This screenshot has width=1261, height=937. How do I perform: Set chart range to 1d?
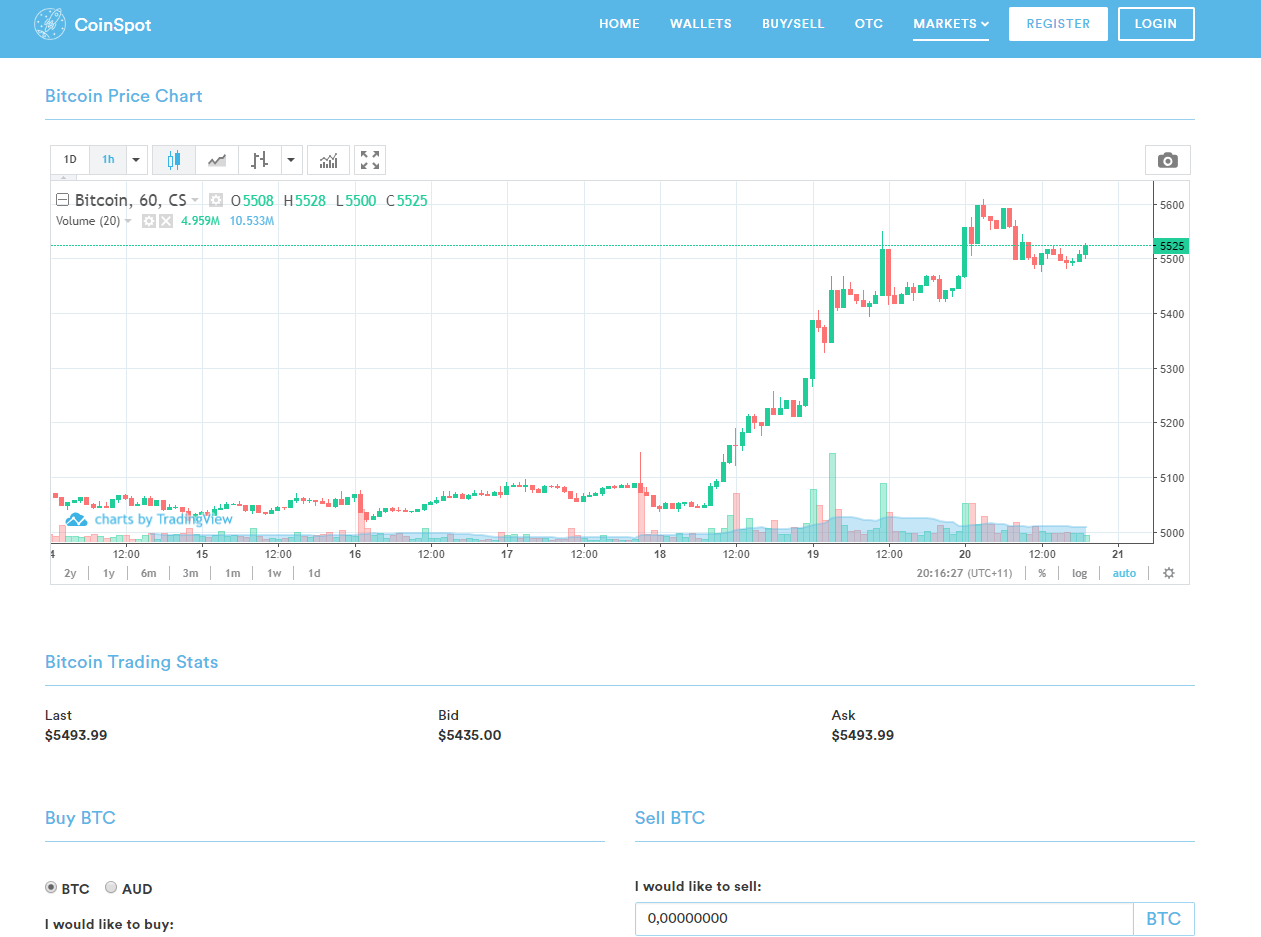tap(314, 573)
